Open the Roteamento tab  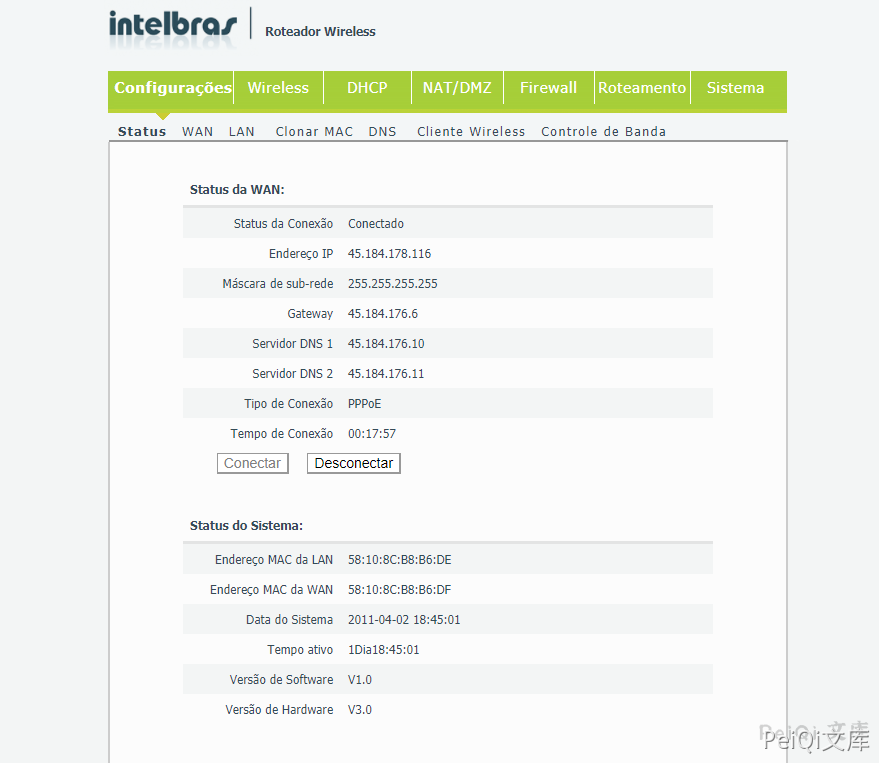642,88
